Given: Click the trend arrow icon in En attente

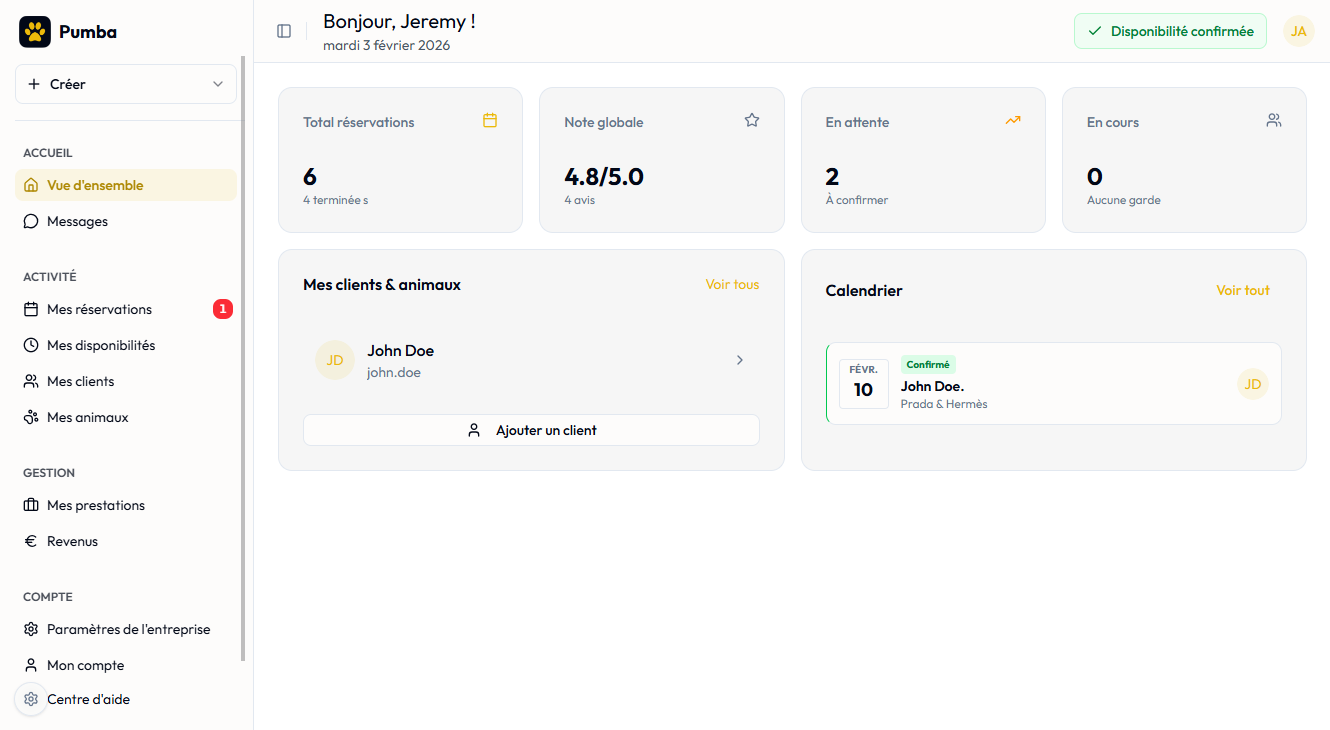Looking at the screenshot, I should pyautogui.click(x=1013, y=120).
